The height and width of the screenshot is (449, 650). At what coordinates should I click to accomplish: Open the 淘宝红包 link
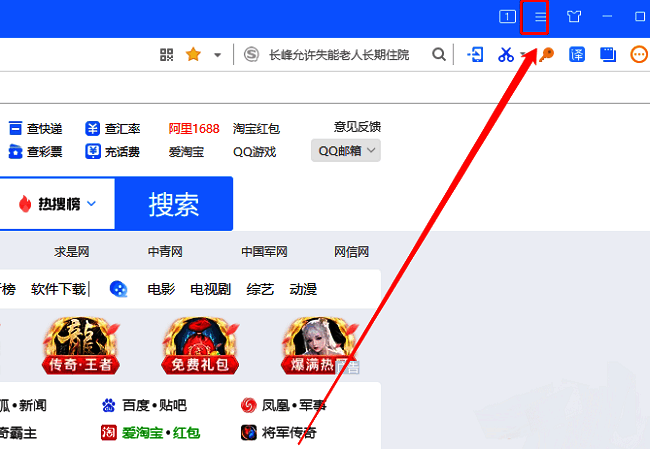(x=256, y=129)
